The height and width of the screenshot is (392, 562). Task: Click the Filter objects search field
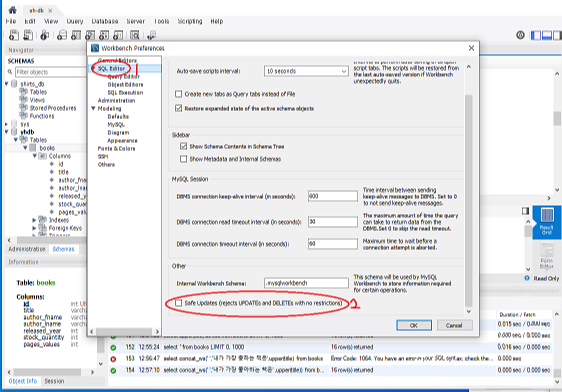point(51,72)
